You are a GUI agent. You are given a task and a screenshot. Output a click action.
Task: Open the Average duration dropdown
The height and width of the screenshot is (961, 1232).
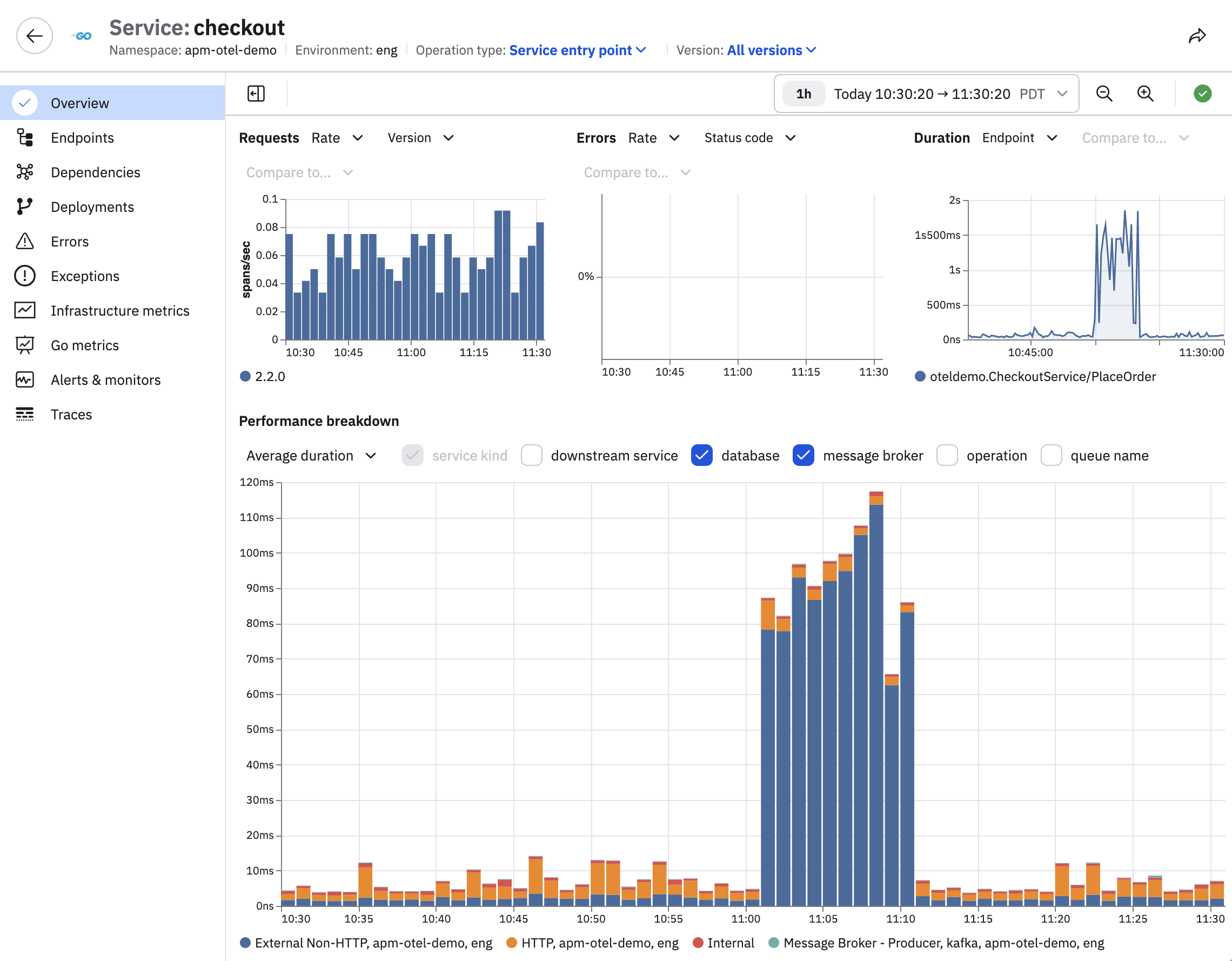(311, 456)
